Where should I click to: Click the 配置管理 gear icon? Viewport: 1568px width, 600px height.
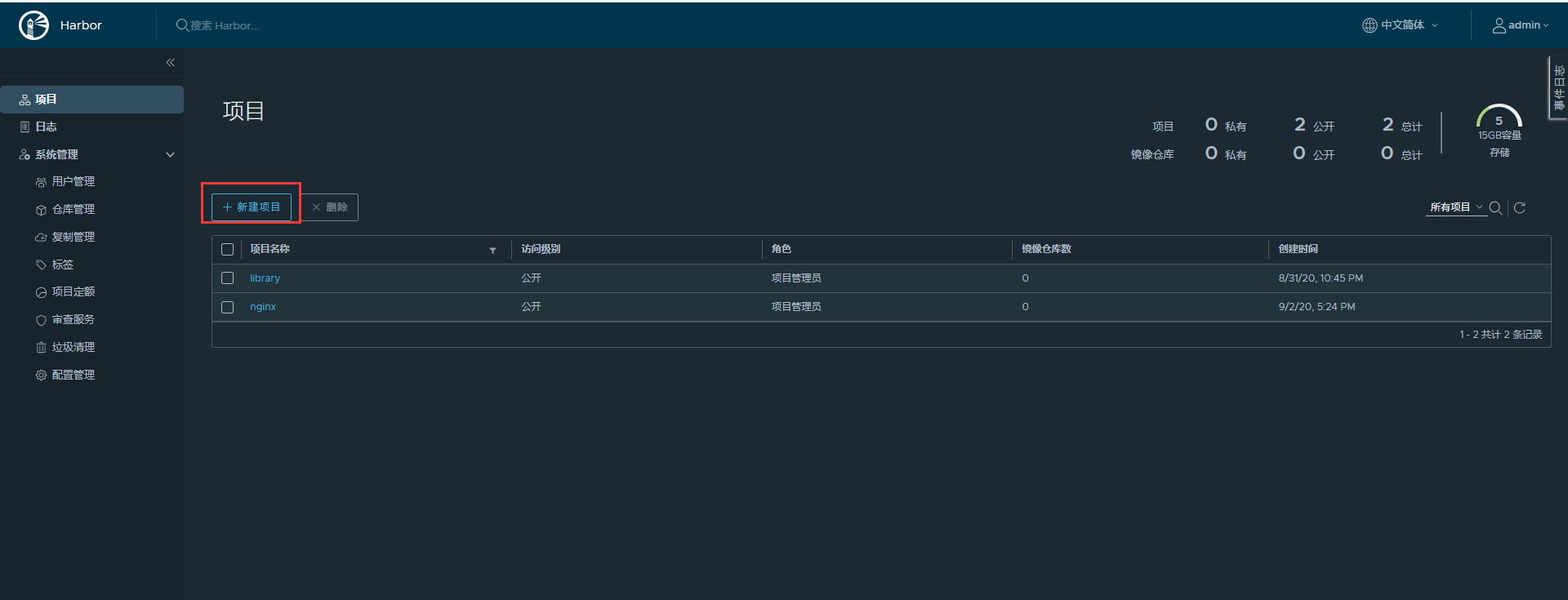pos(41,375)
